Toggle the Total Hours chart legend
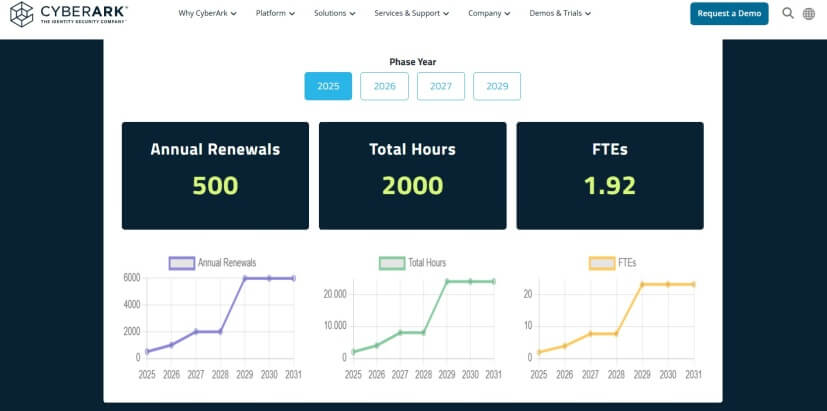The image size is (827, 411). click(x=412, y=263)
